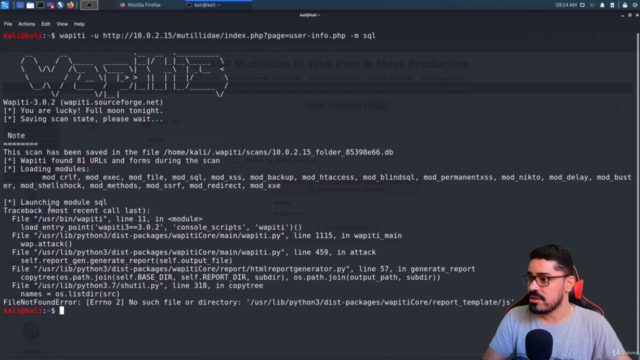Click the log out icon in panel
Image resolution: width=640 pixels, height=360 pixels.
pyautogui.click(x=636, y=5)
